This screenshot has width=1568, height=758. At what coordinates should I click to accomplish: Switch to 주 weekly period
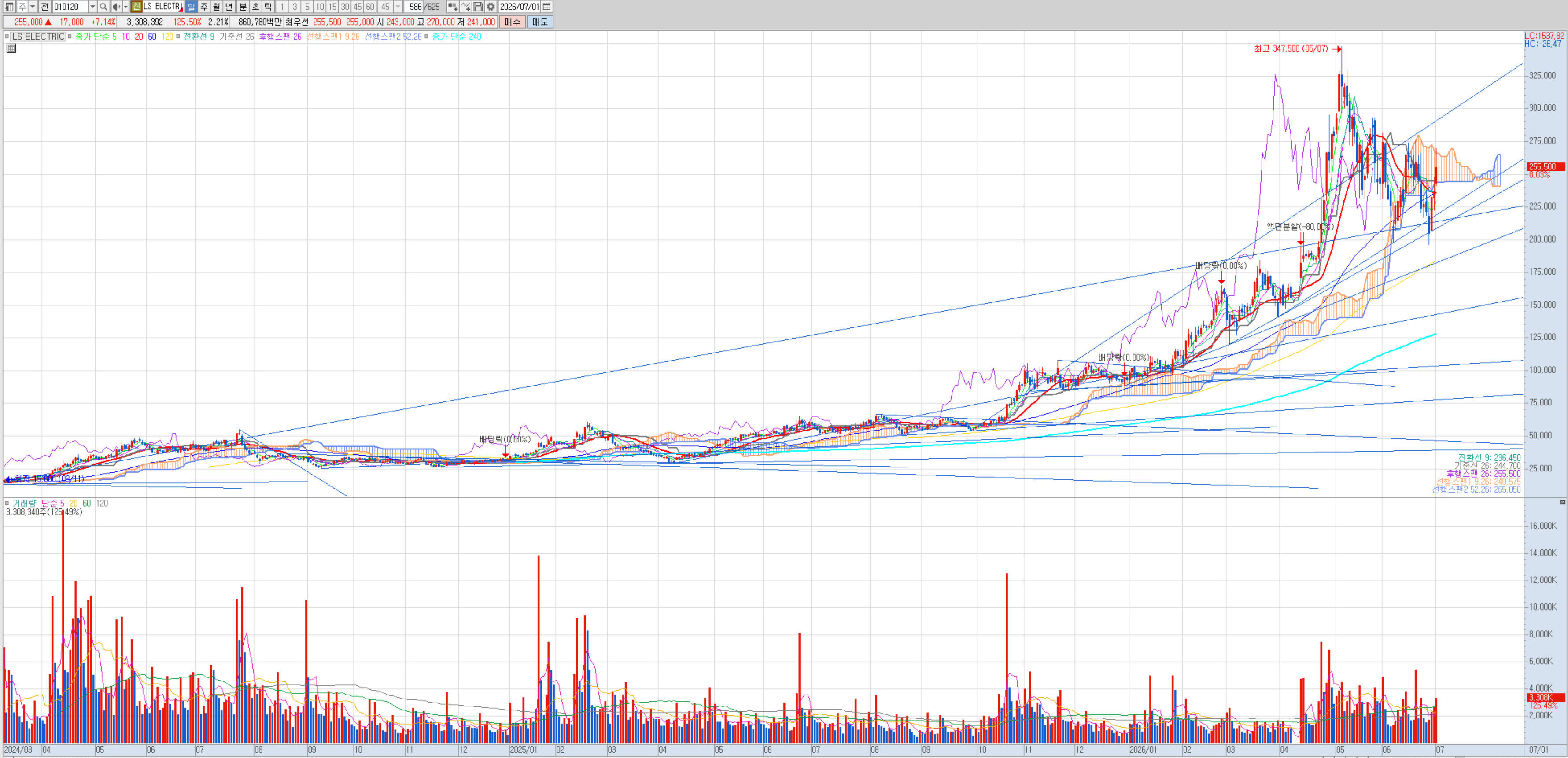204,7
